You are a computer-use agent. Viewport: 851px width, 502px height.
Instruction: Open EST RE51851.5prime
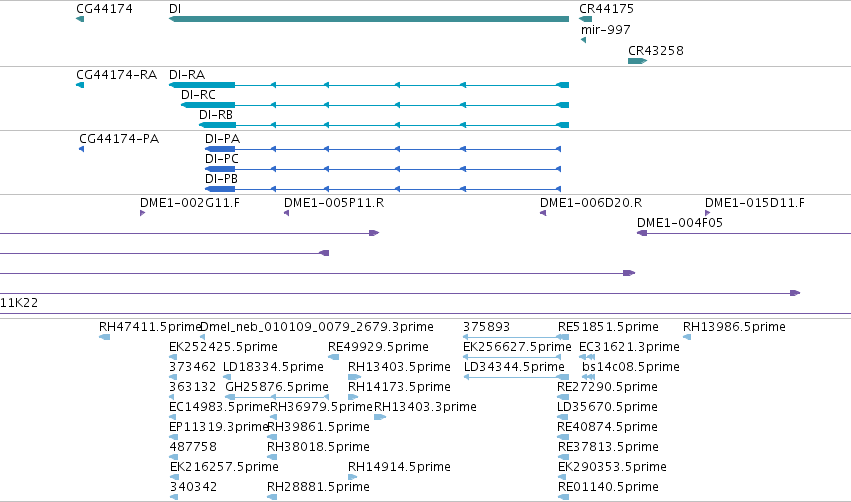point(608,327)
